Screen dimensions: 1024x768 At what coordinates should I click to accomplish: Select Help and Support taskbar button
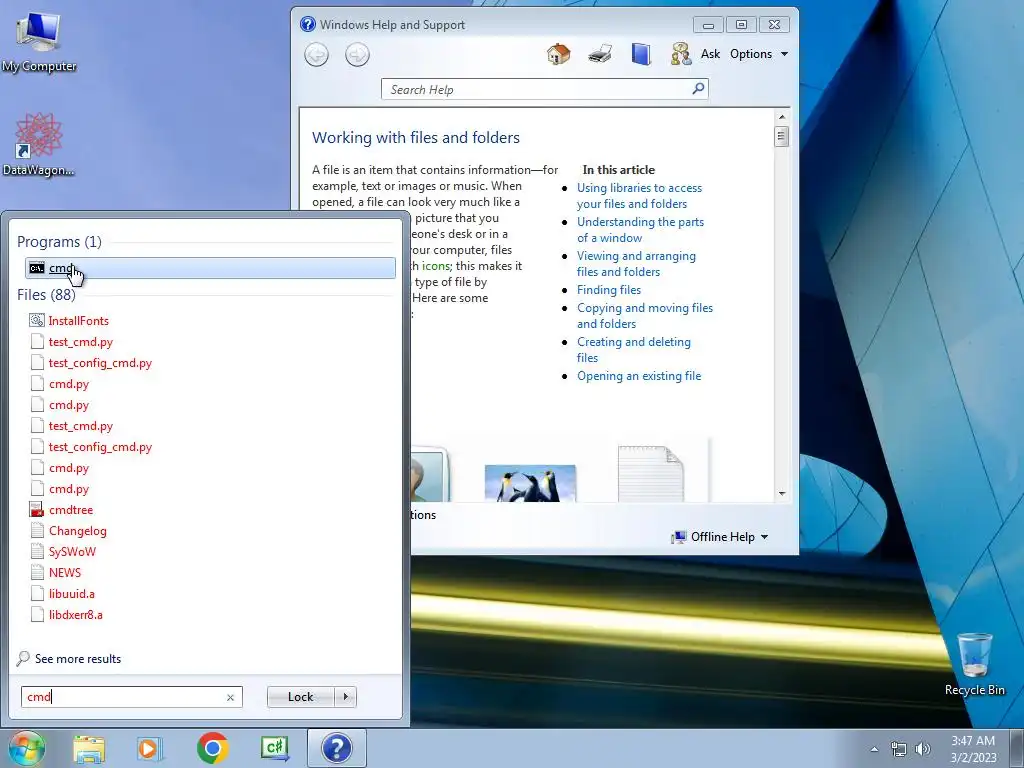[x=337, y=748]
